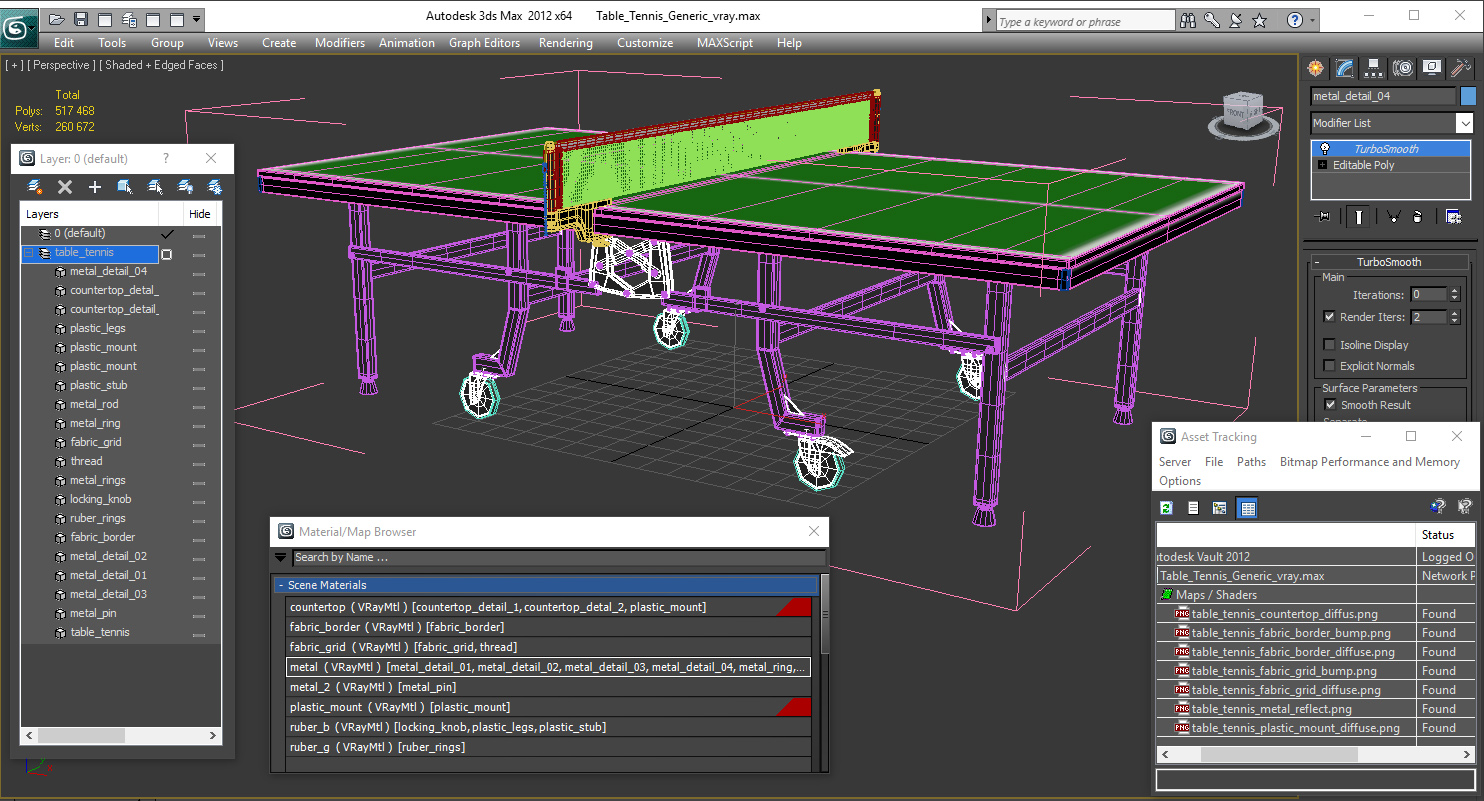Switch to the Hierarchy panel icon
Viewport: 1484px width, 801px height.
[1374, 68]
